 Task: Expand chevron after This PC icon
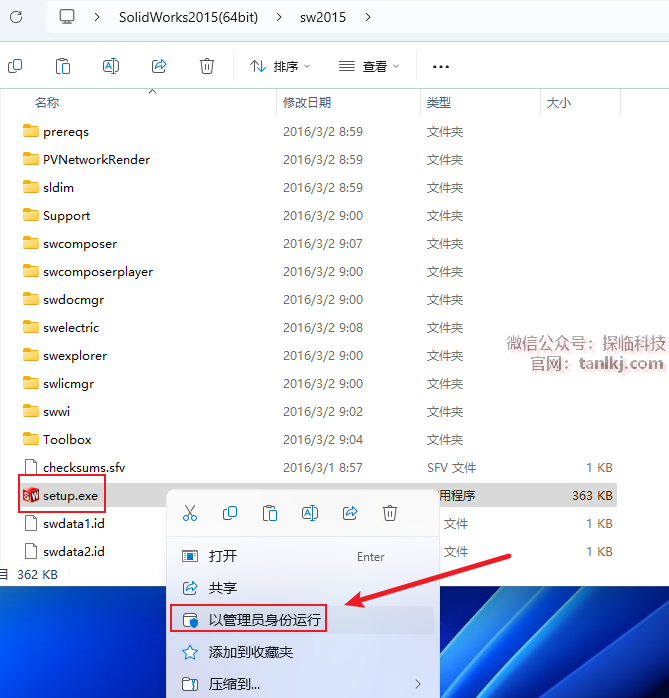(97, 17)
